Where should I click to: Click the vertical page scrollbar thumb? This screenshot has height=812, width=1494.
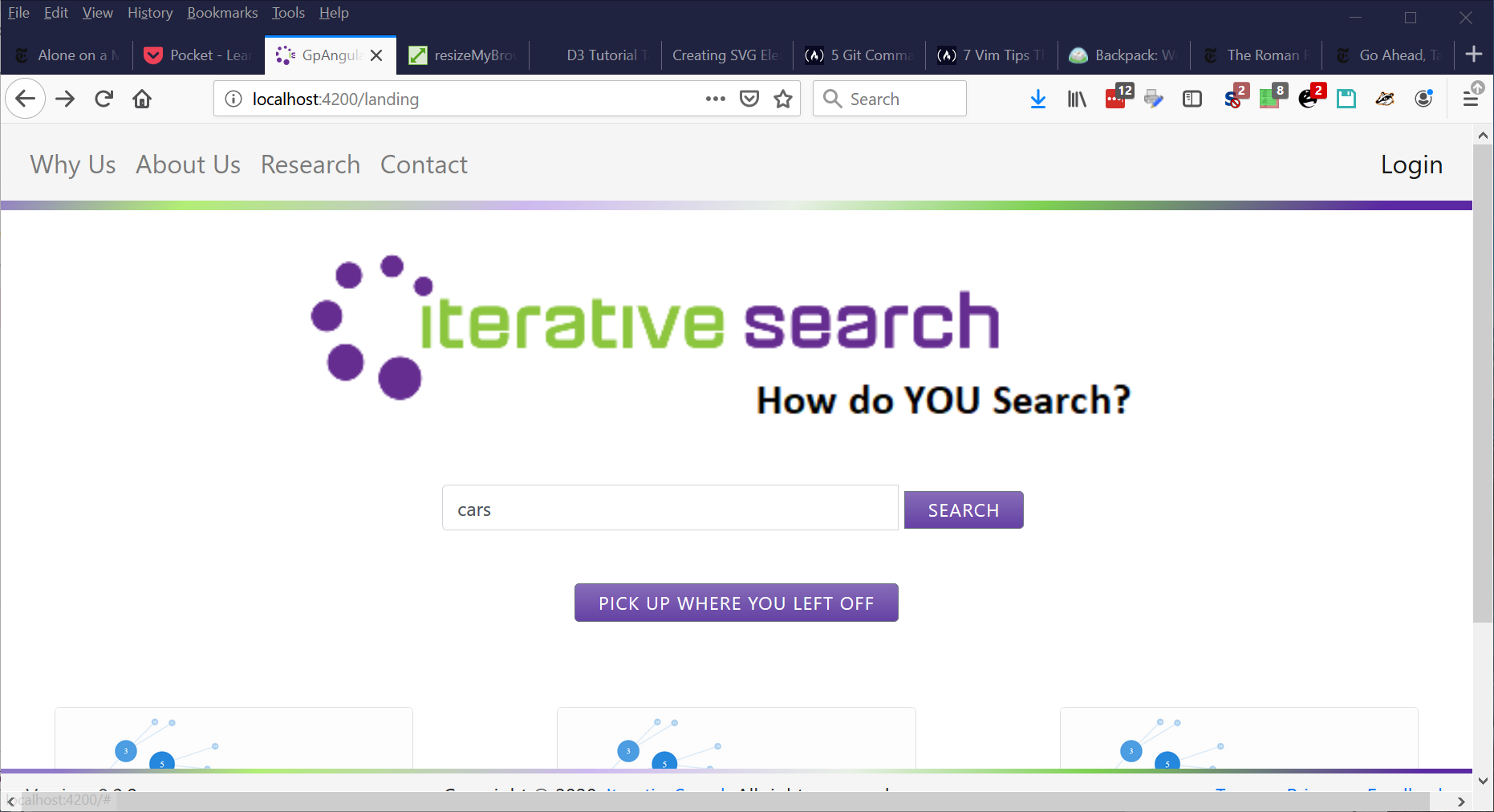coord(1483,384)
